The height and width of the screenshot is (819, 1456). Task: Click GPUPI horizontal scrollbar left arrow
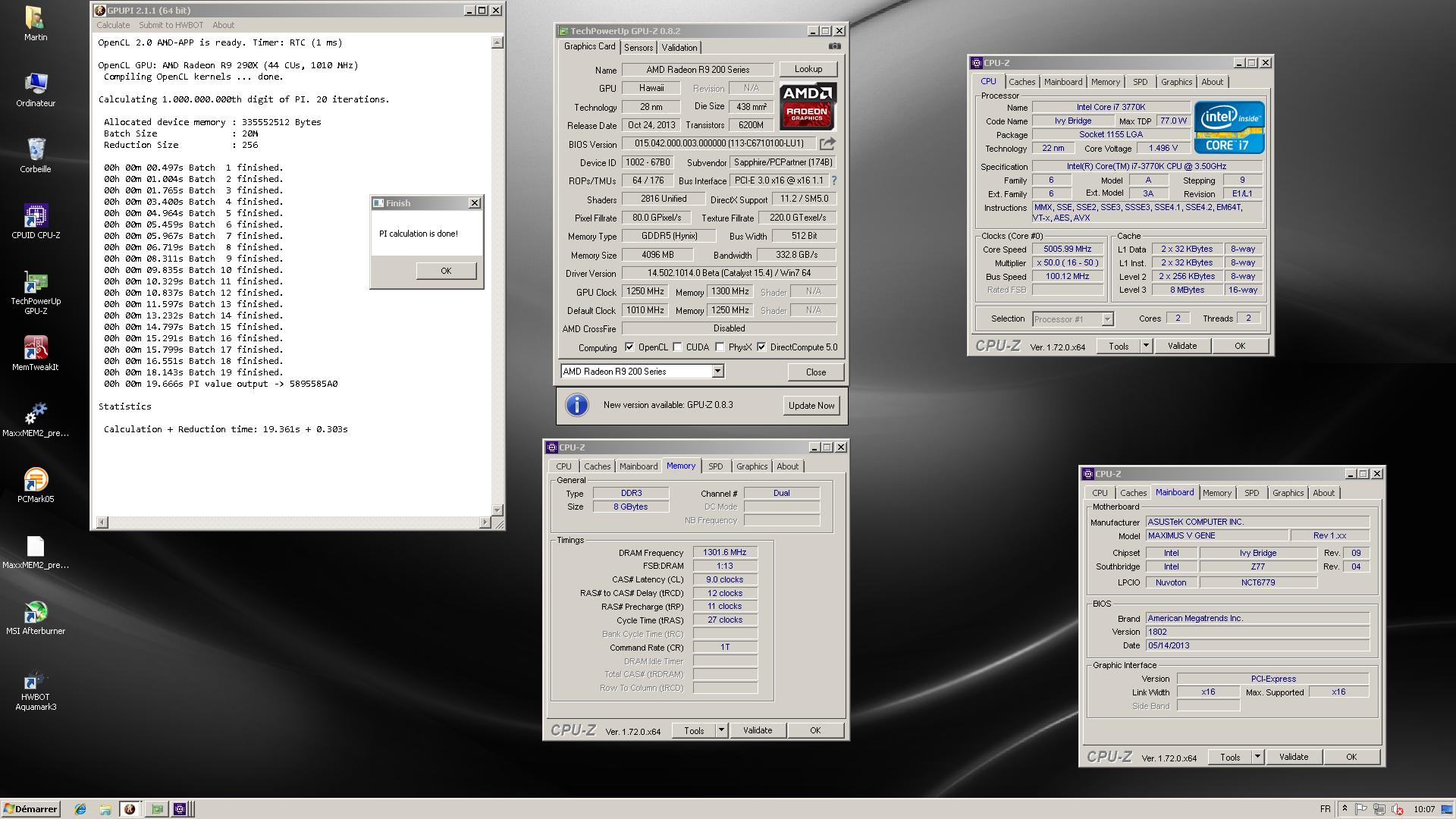(102, 522)
